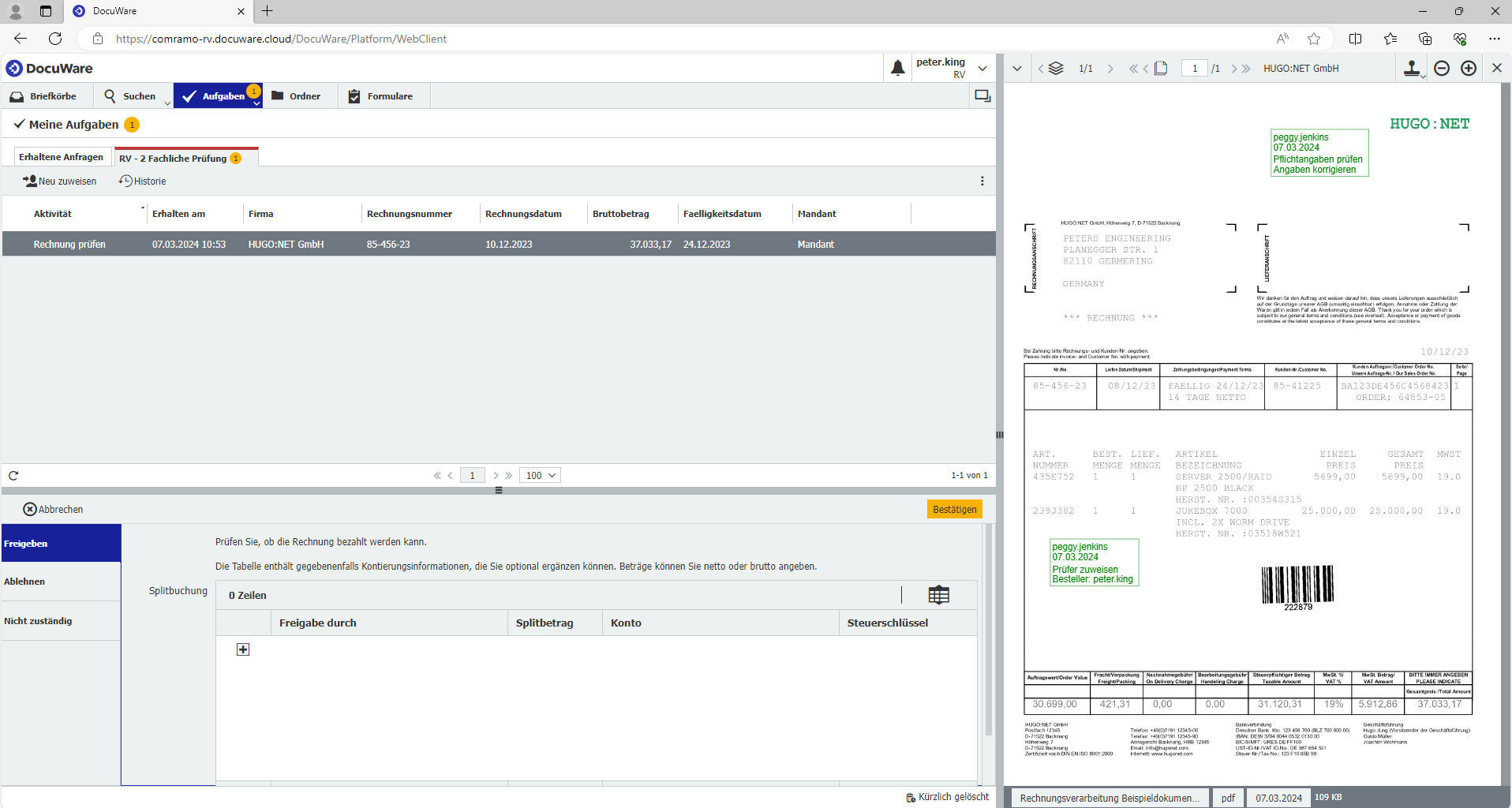Go to previous page of task list

click(x=451, y=476)
